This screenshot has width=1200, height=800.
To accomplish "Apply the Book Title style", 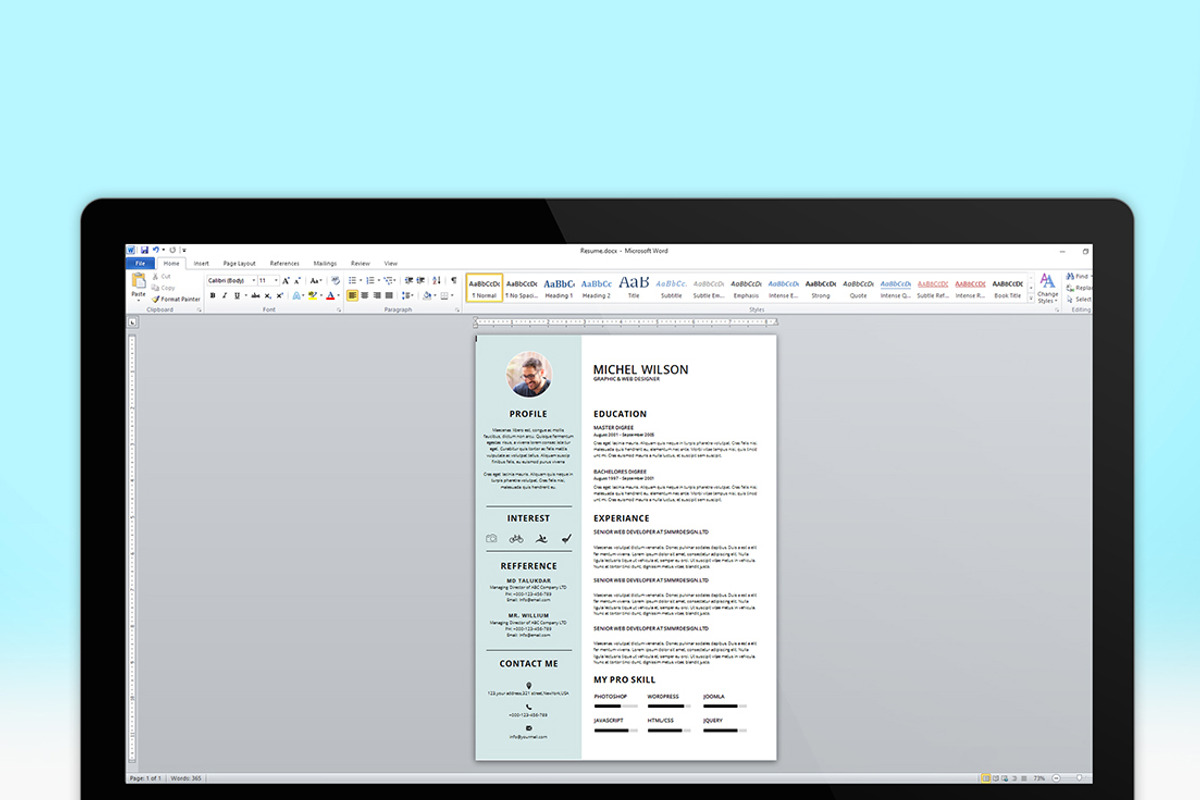I will click(x=1008, y=288).
